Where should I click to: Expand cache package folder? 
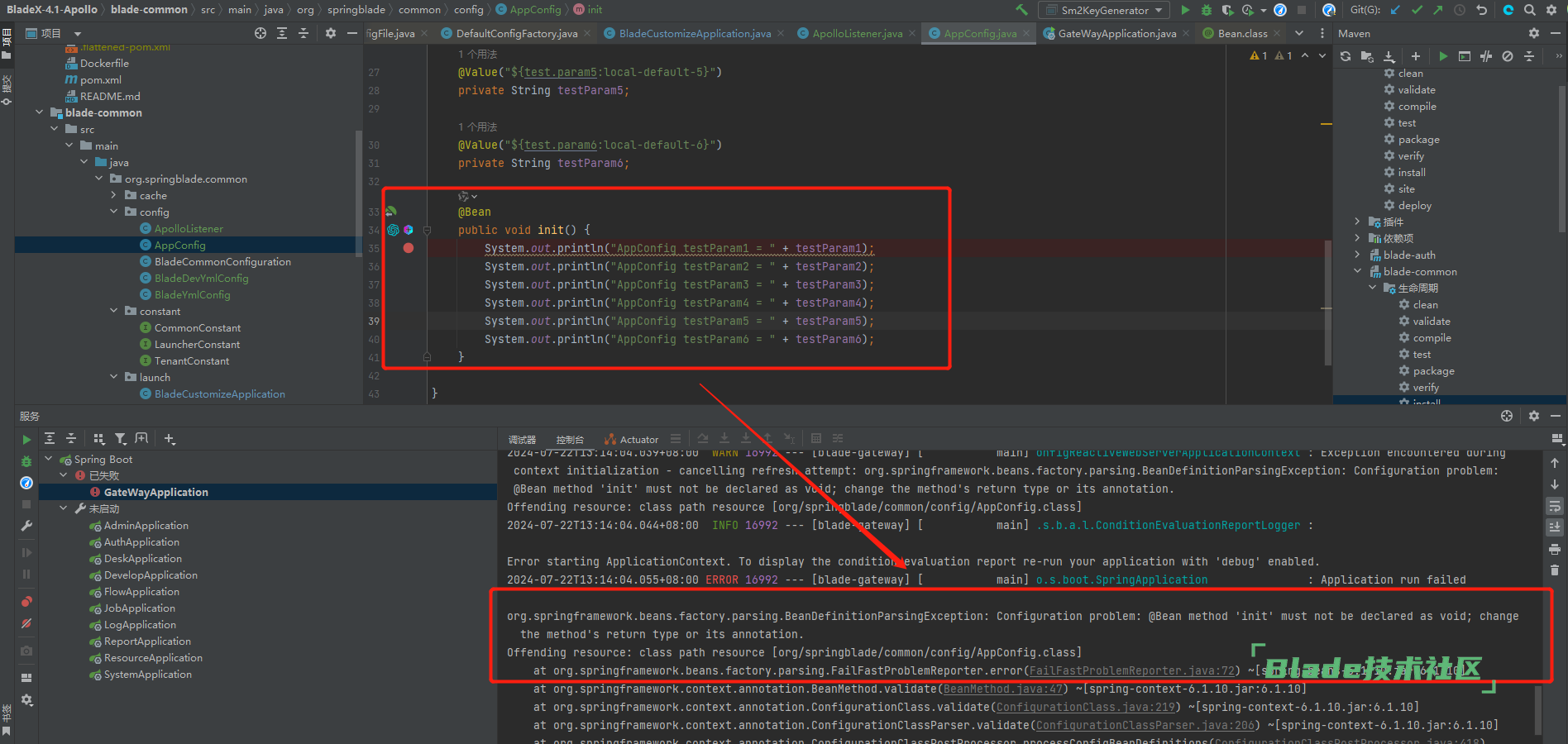click(x=113, y=195)
